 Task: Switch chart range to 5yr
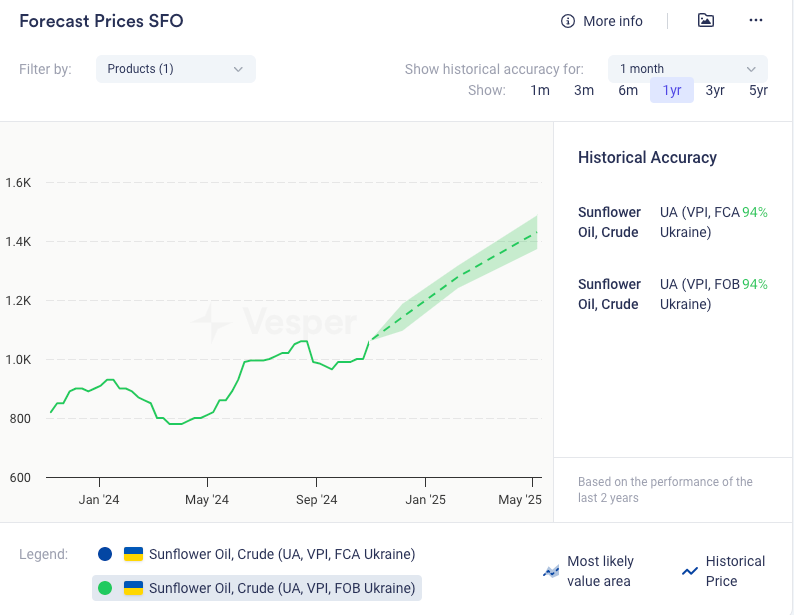(758, 91)
